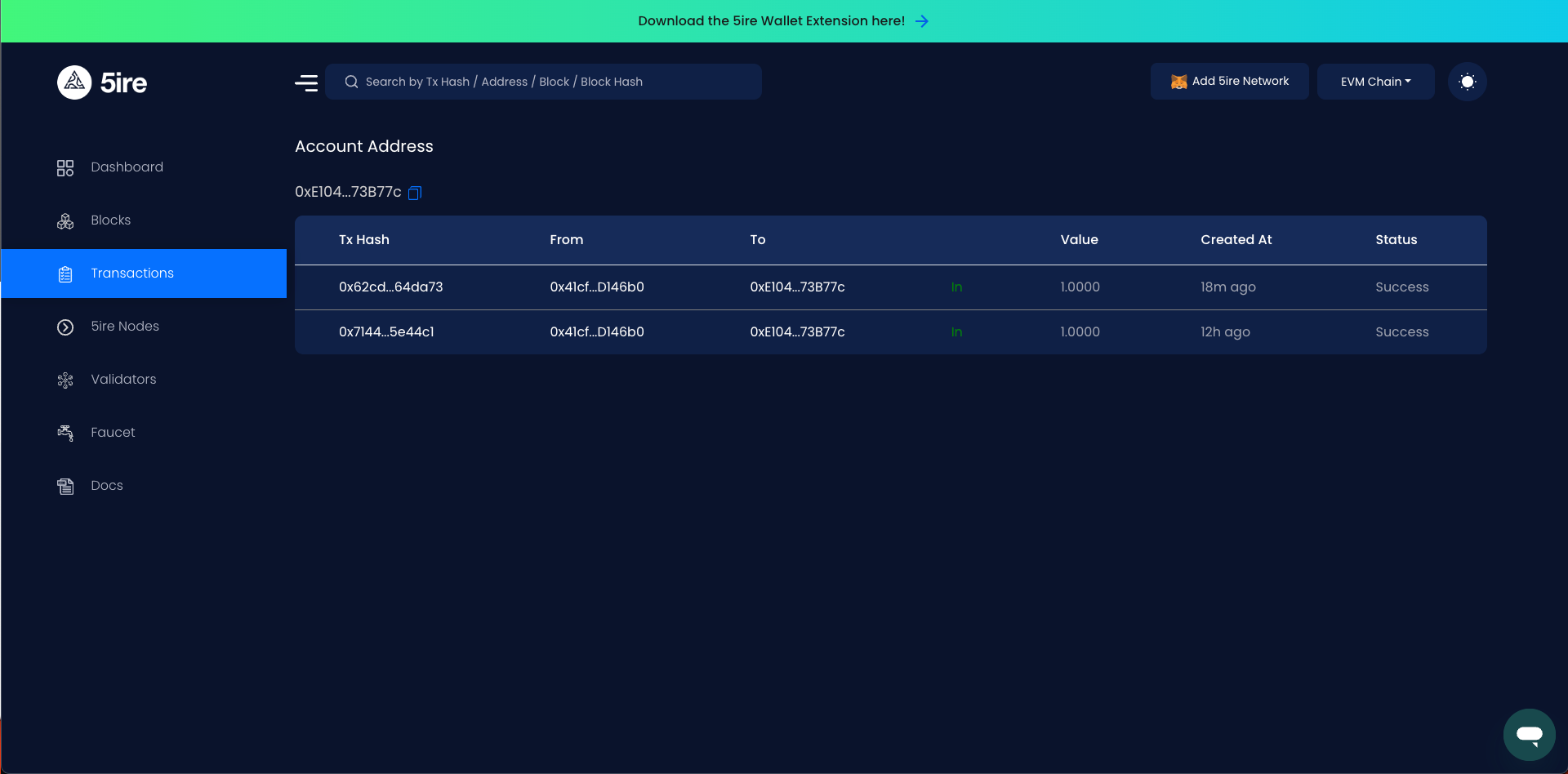Click the banner arrow icon
The image size is (1568, 774).
pyautogui.click(x=922, y=21)
